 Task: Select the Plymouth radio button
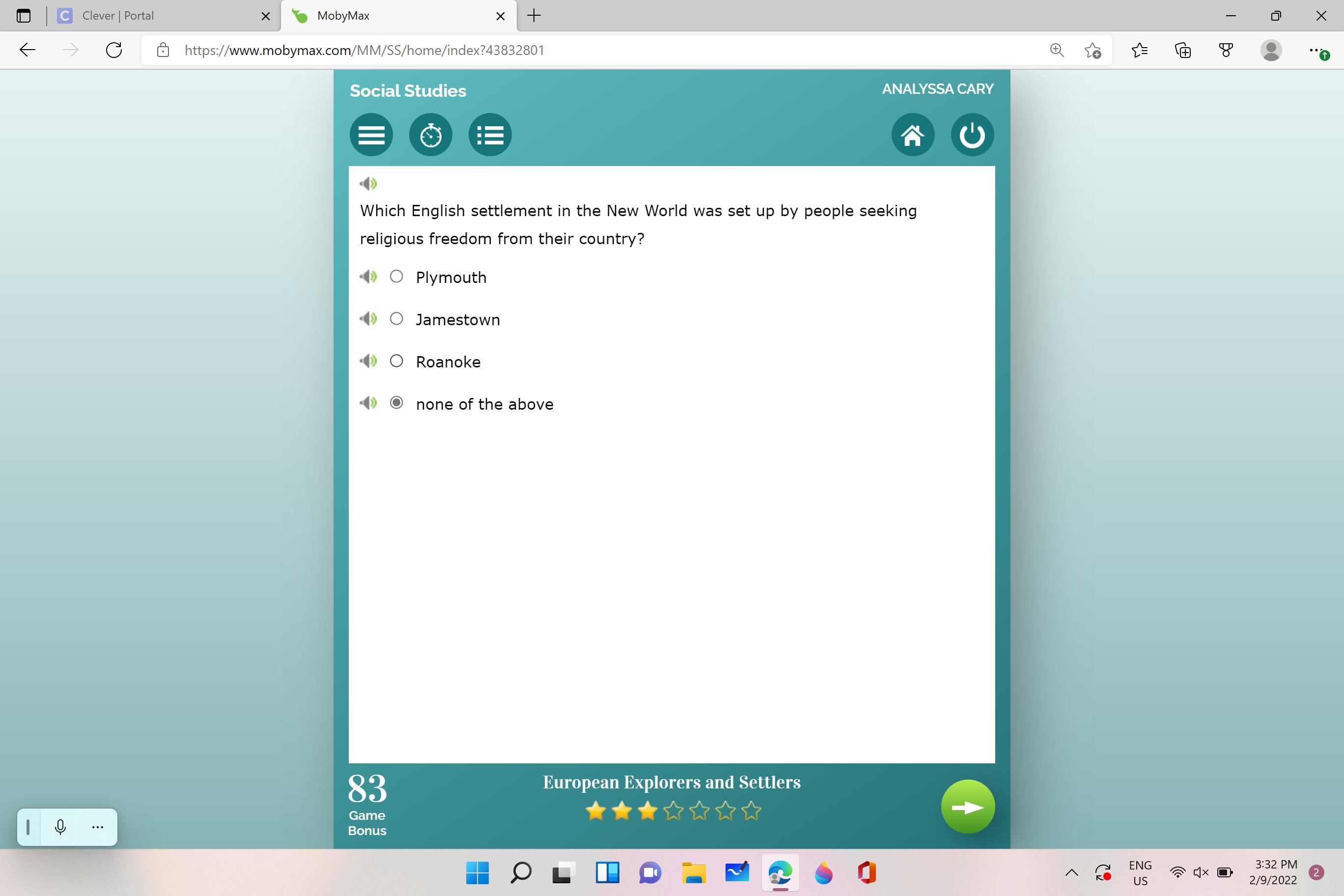[x=396, y=277]
